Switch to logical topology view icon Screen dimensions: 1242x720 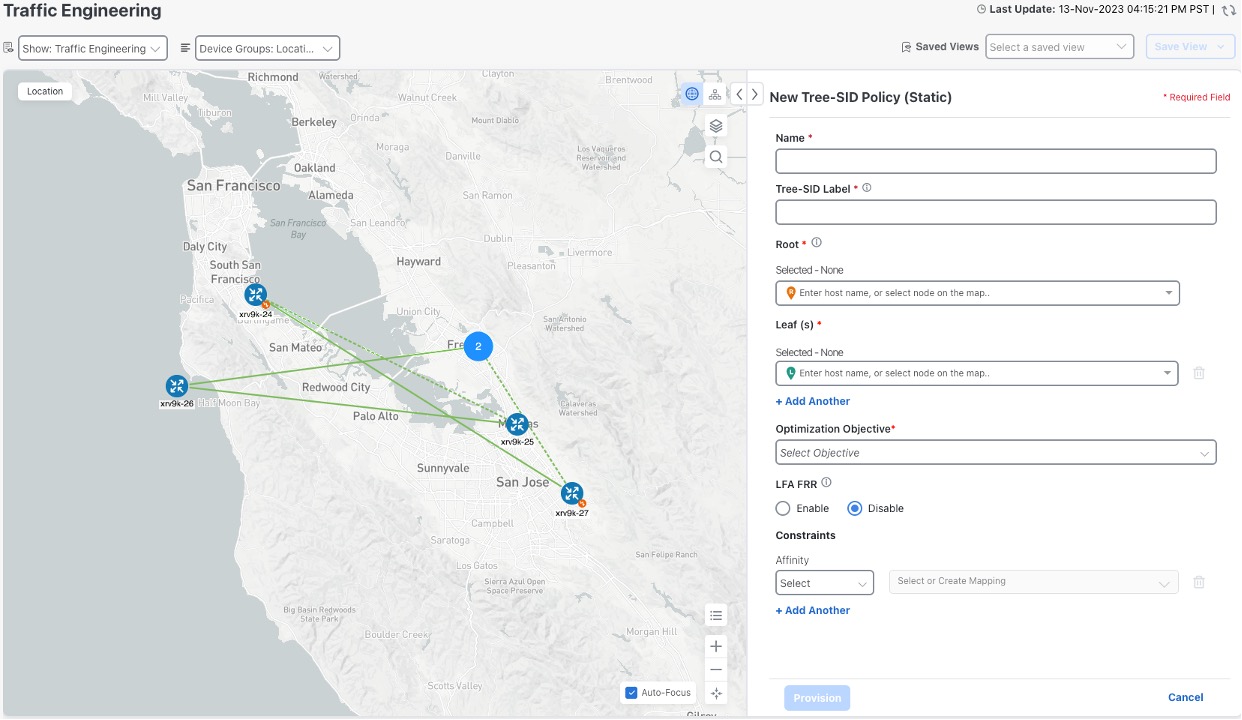[716, 94]
